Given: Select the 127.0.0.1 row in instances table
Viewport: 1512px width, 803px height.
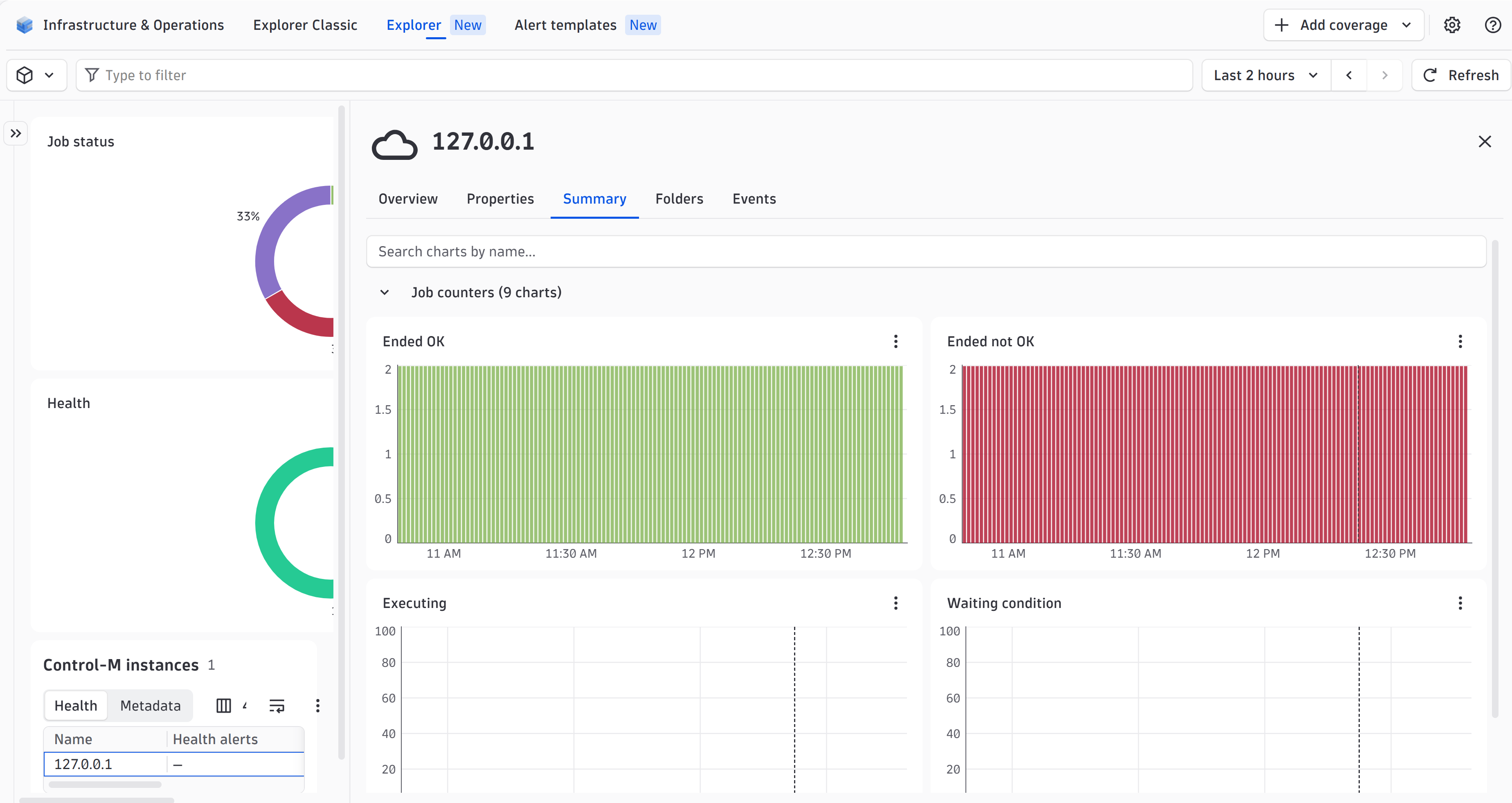Looking at the screenshot, I should pyautogui.click(x=174, y=764).
